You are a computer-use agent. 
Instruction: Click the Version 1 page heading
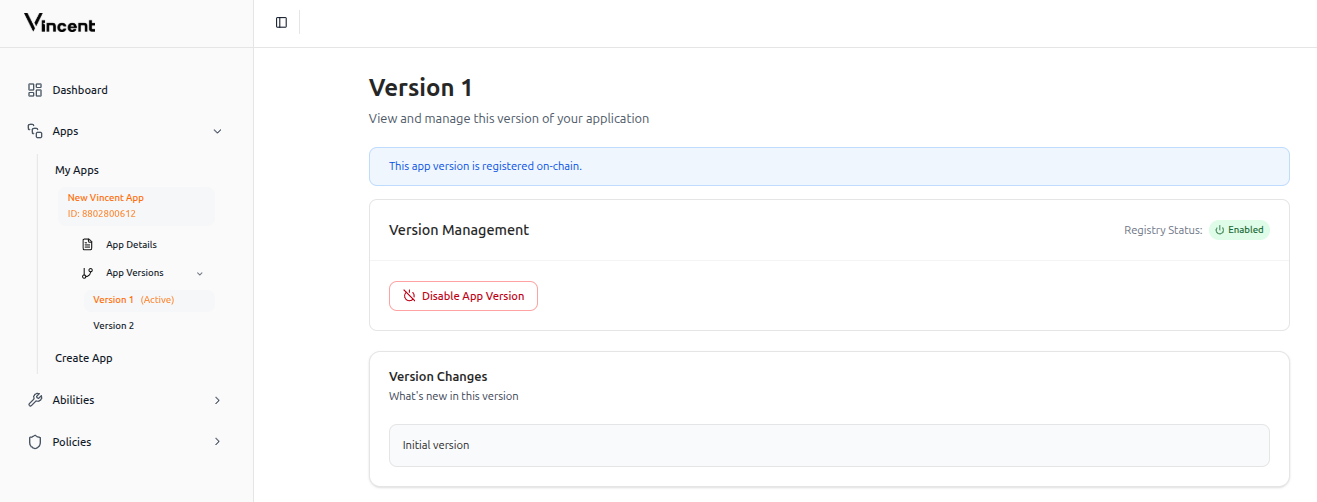point(420,88)
